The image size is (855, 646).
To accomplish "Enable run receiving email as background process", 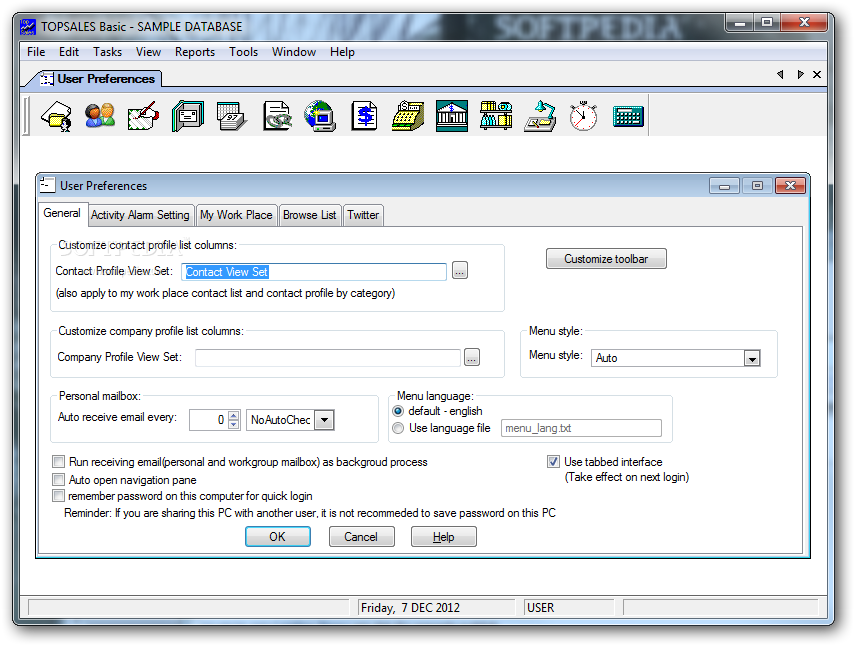I will pos(58,462).
